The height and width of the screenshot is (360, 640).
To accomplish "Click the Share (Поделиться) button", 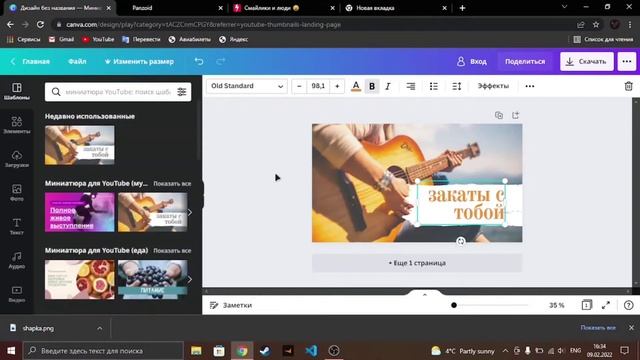I will click(525, 61).
